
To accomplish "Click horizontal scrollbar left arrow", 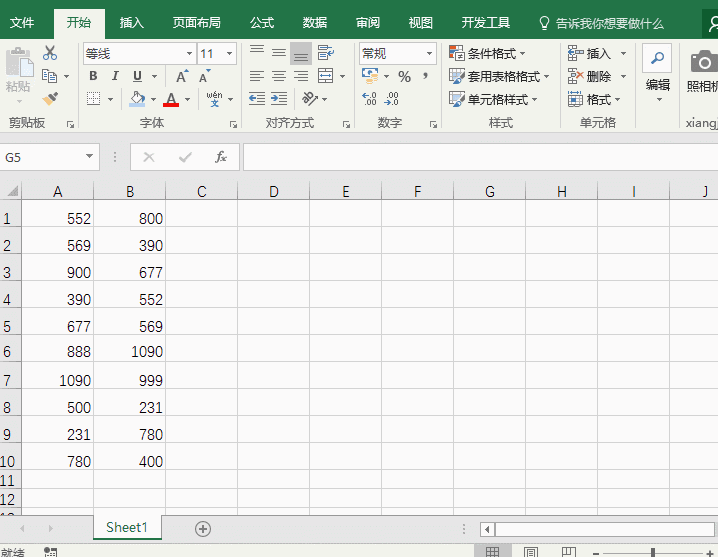I will point(487,530).
